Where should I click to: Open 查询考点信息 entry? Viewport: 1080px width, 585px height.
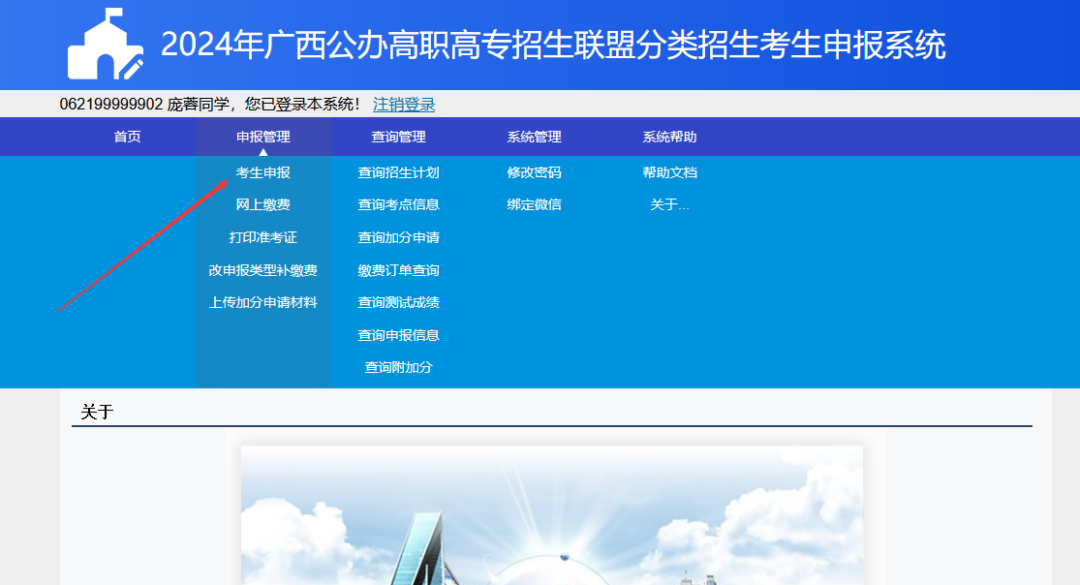point(398,205)
